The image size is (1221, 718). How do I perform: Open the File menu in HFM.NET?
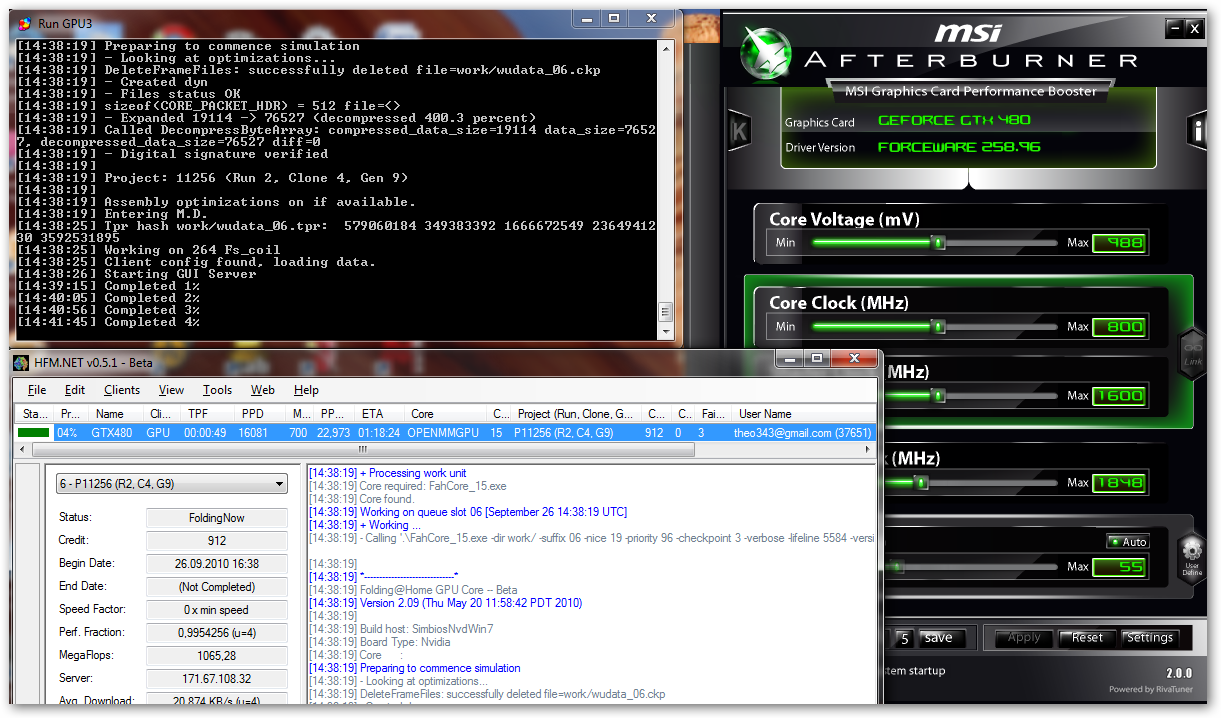pos(37,390)
